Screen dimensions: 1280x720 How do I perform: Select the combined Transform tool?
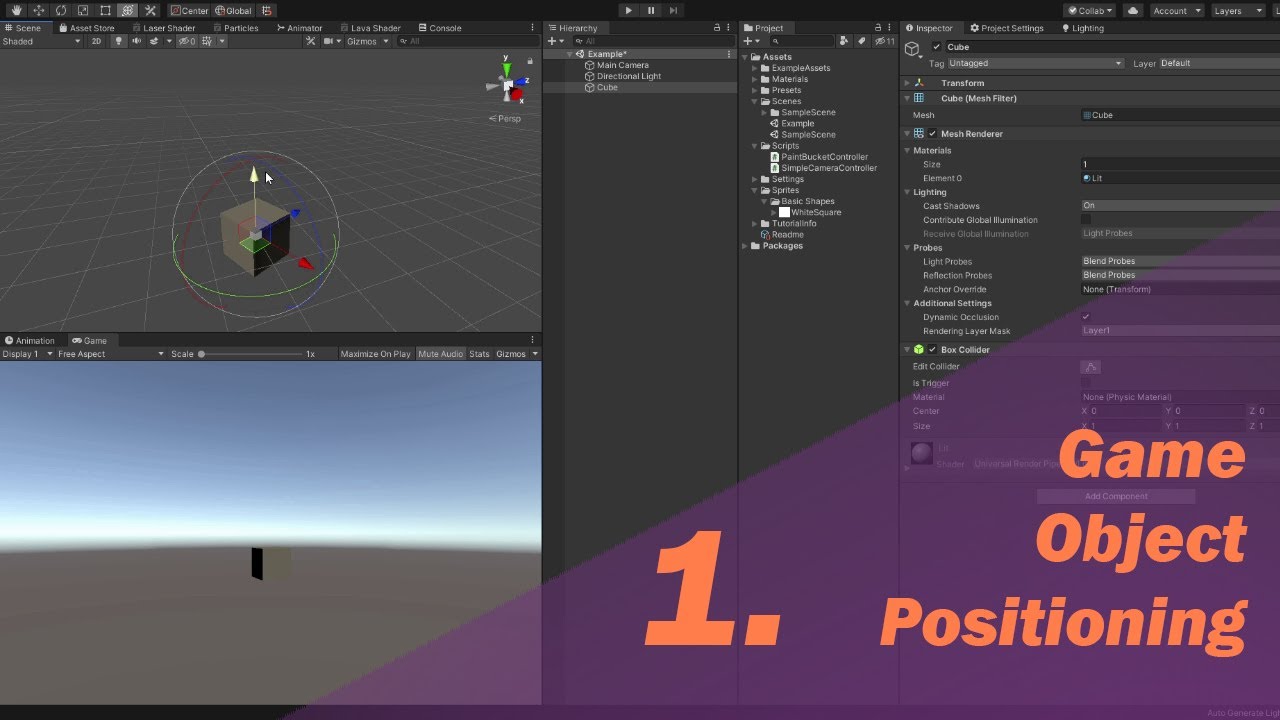(x=128, y=10)
